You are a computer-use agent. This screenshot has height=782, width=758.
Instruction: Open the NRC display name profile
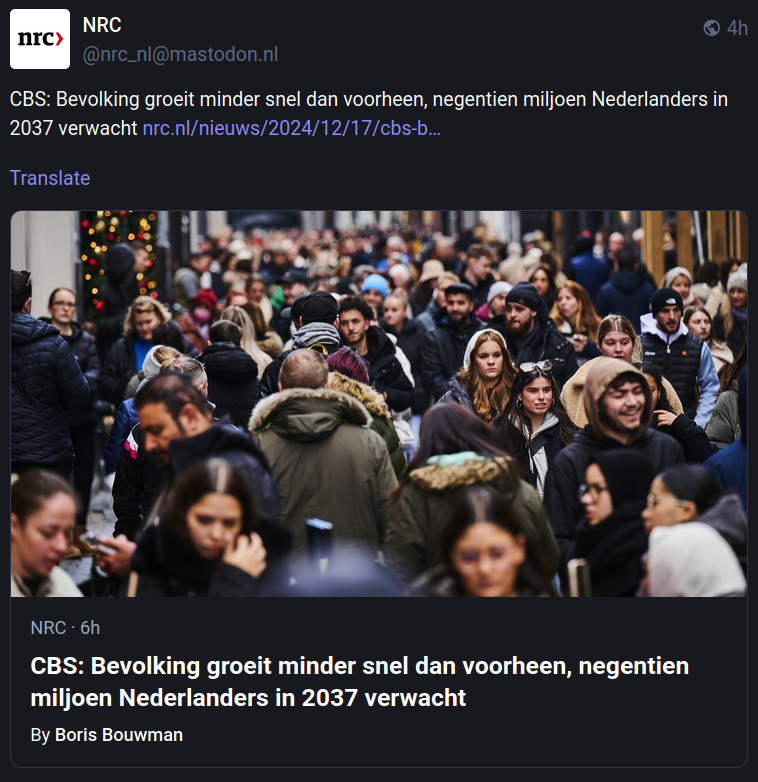102,25
